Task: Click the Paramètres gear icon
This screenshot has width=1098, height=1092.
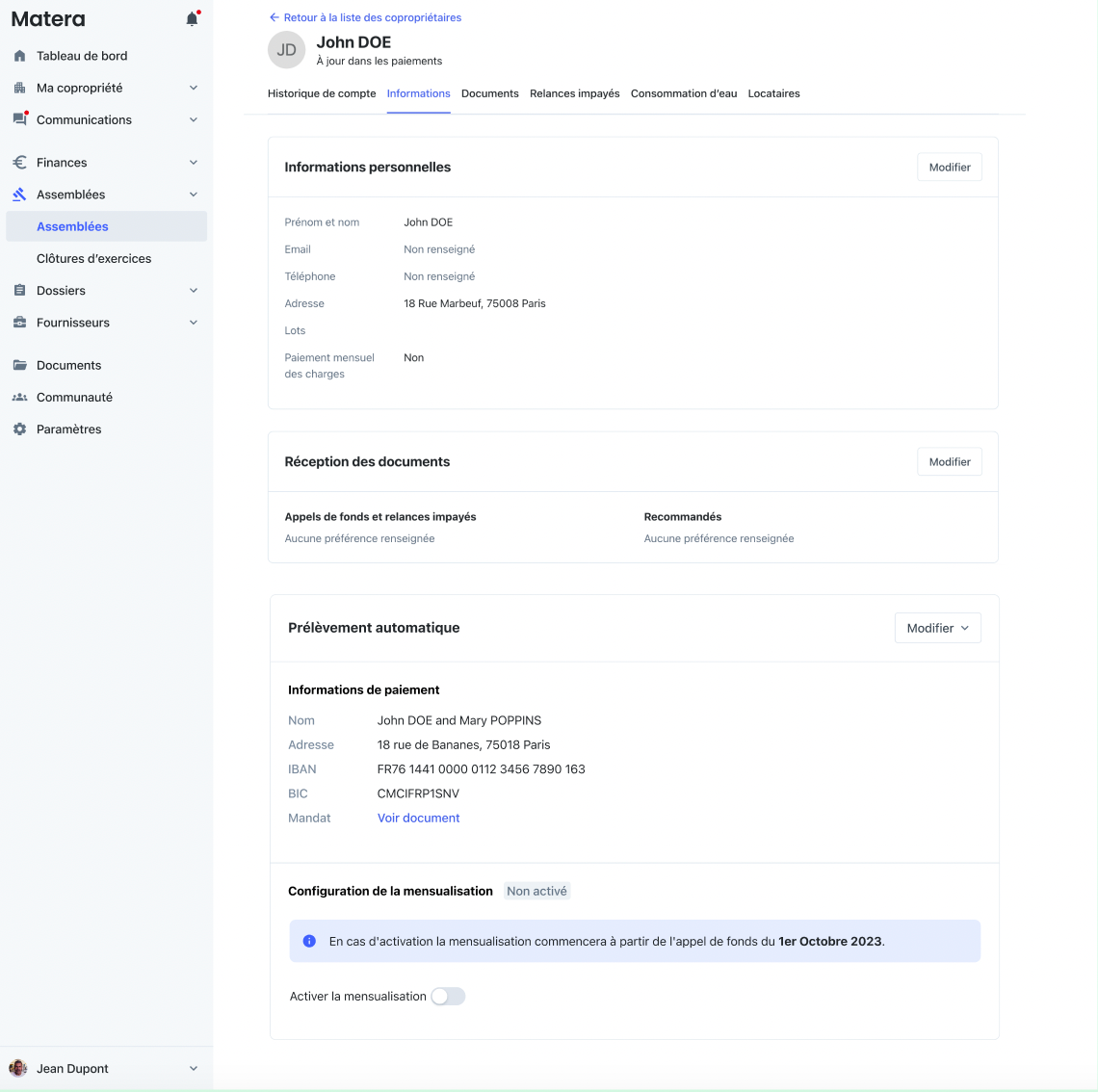Action: coord(19,429)
